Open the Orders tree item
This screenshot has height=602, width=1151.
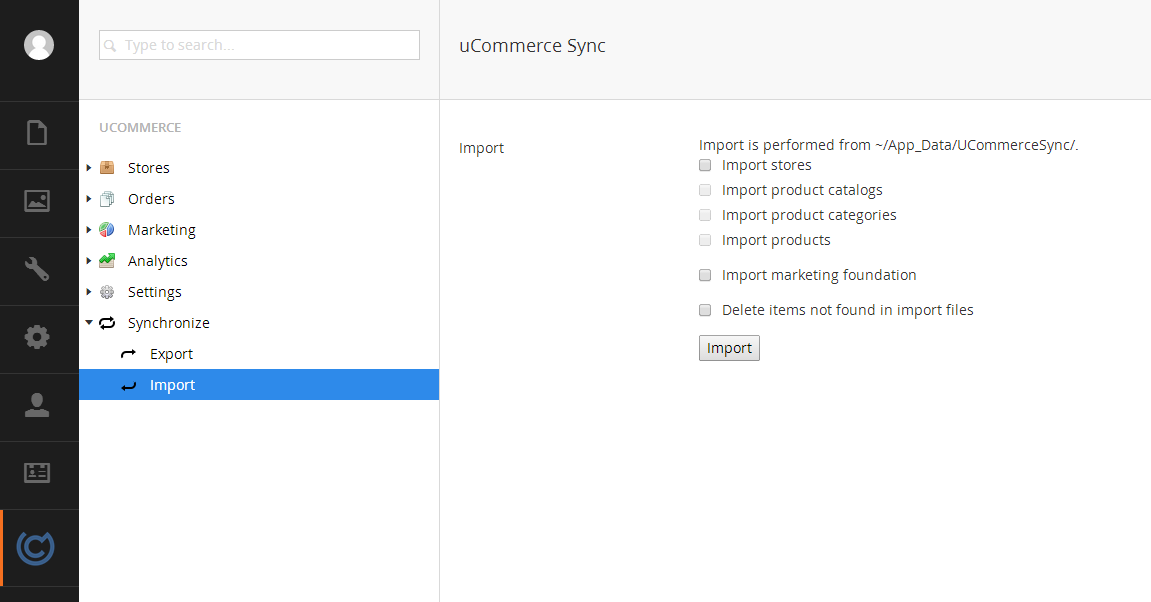pyautogui.click(x=151, y=199)
